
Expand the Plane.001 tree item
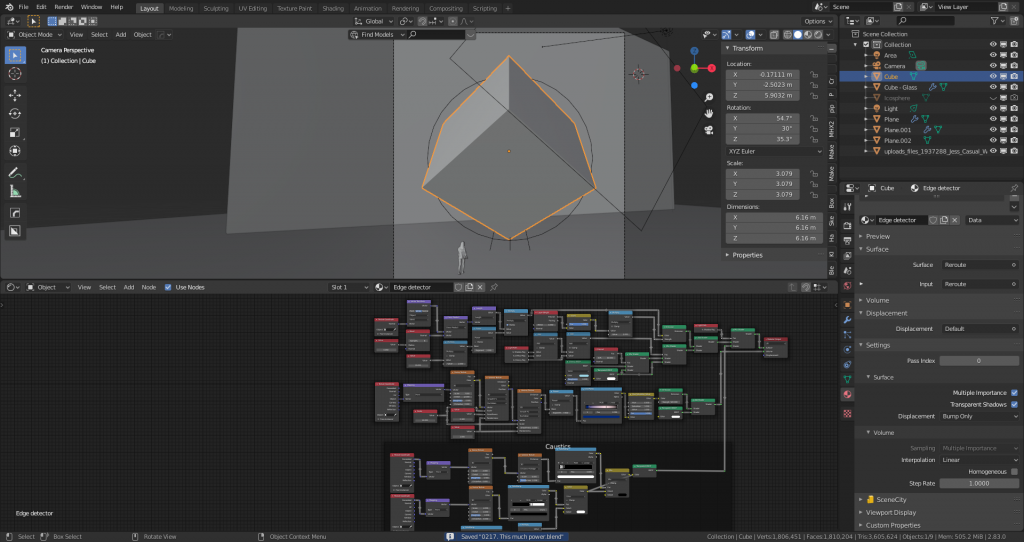(x=867, y=130)
